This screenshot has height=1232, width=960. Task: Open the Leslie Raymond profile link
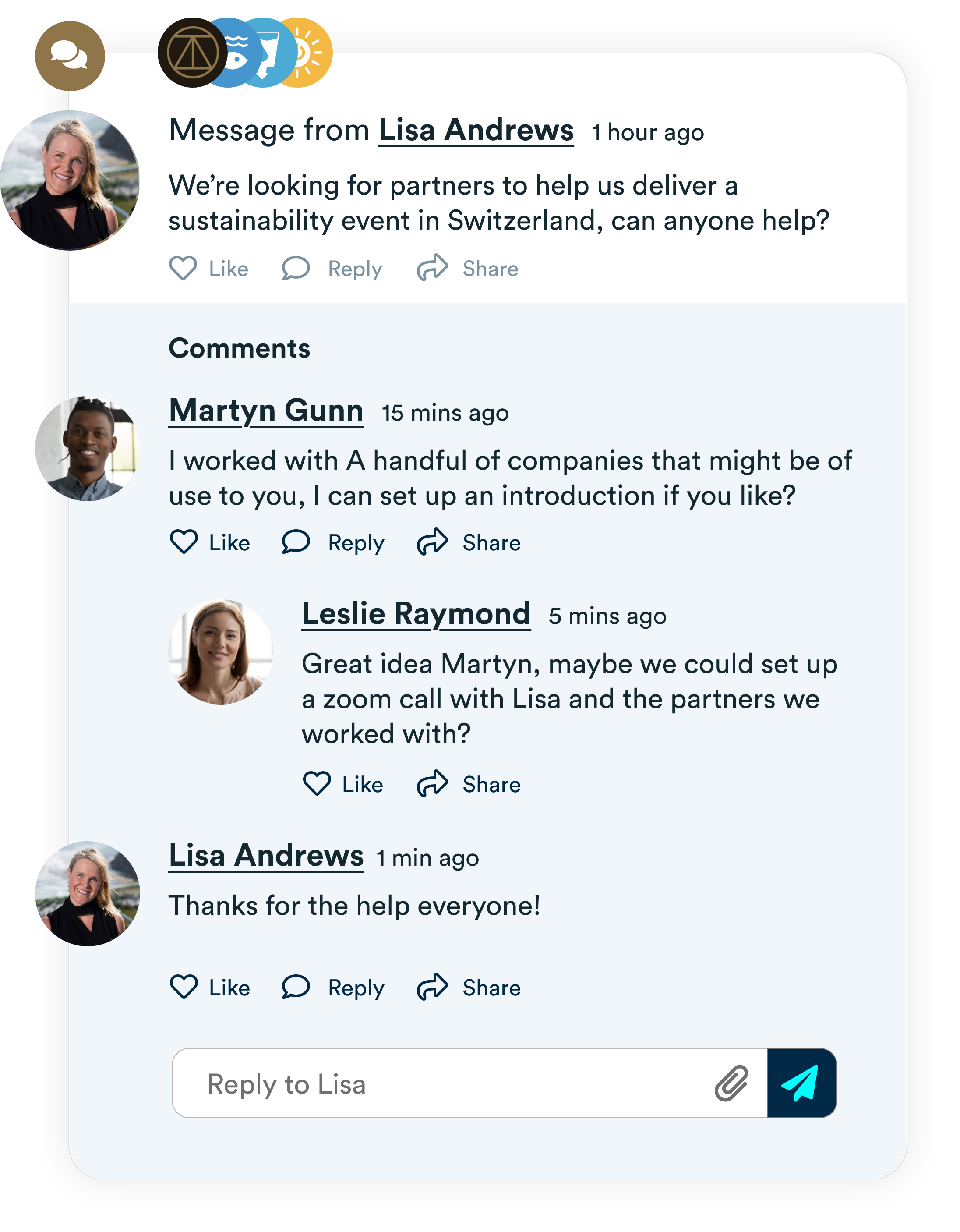(x=416, y=613)
